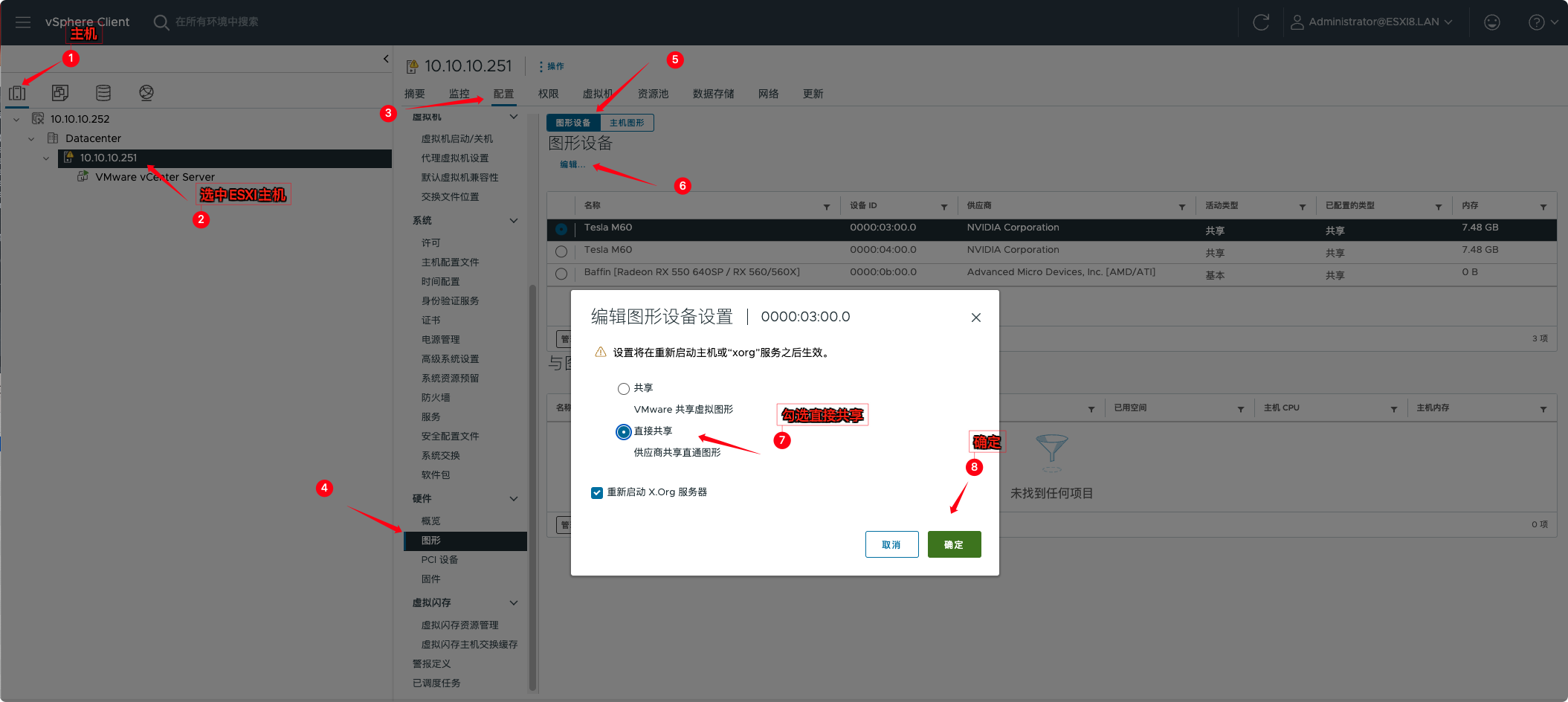Open the 数据存储 tab

(x=714, y=94)
